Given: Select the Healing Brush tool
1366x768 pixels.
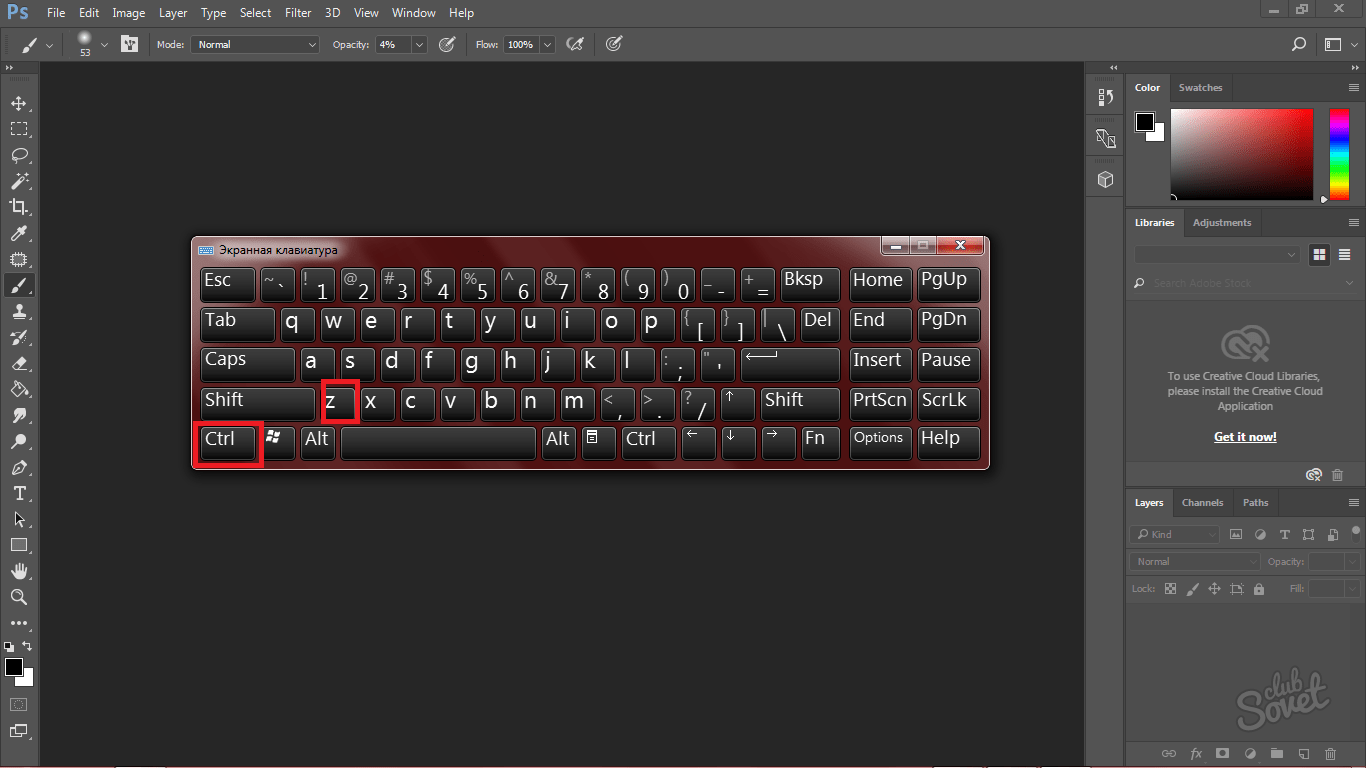Looking at the screenshot, I should click(19, 259).
